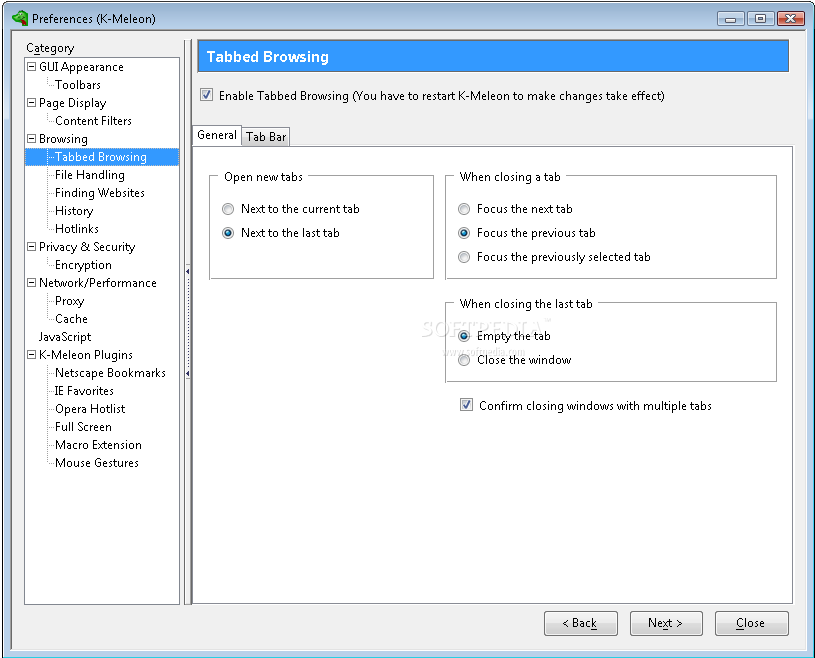Select Empty the tab radio button
815x658 pixels.
464,336
